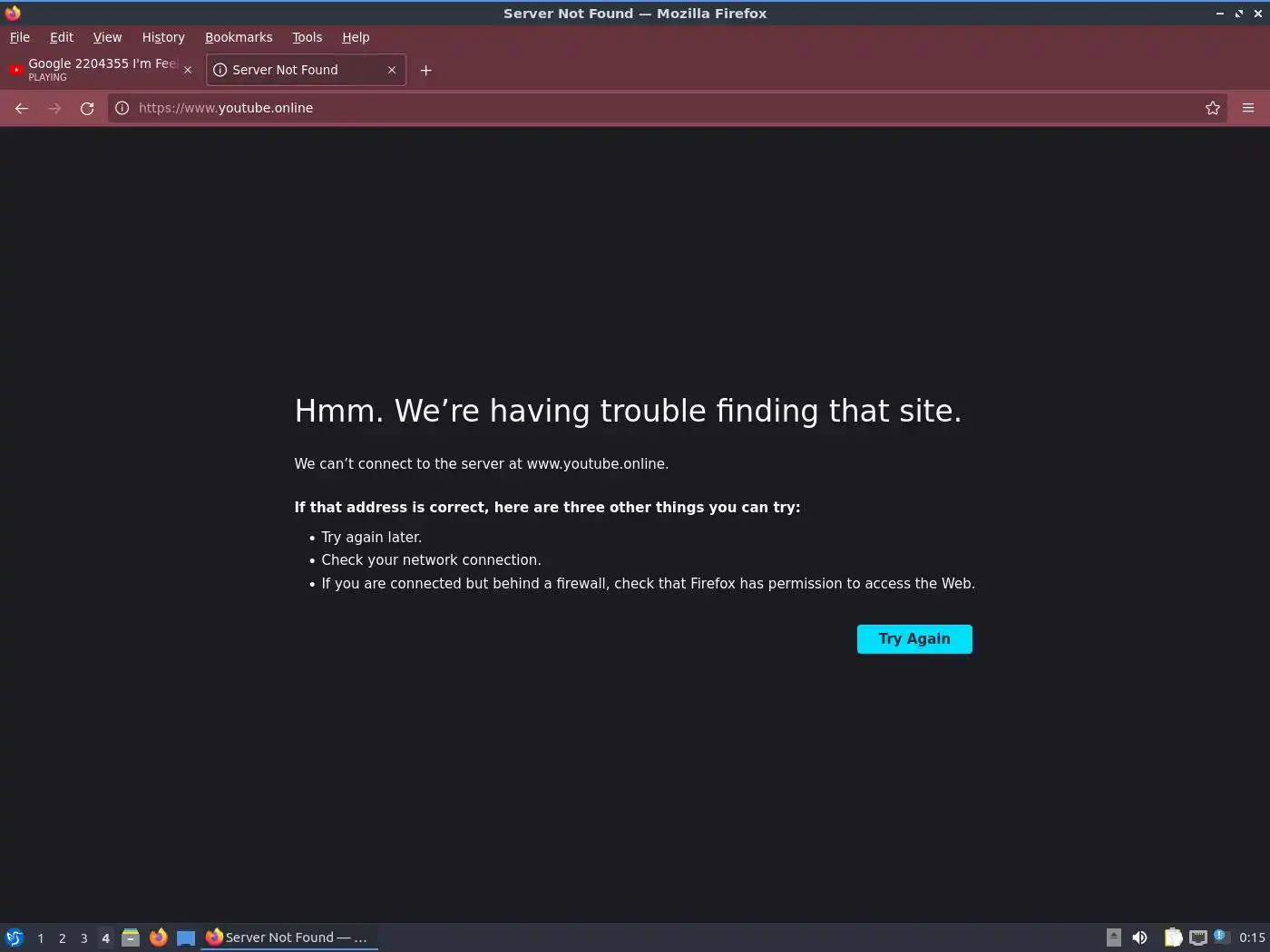The width and height of the screenshot is (1270, 952).
Task: Show site information icon in address bar
Action: pos(122,108)
